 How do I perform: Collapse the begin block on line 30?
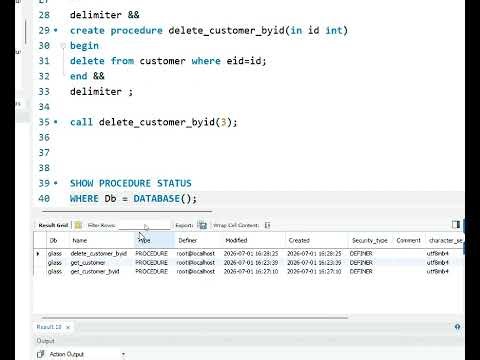63,45
